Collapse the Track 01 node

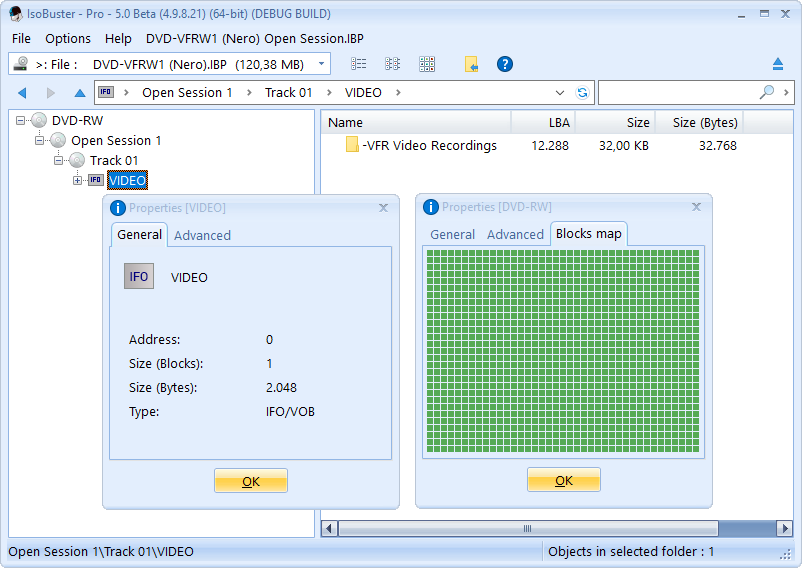tap(58, 161)
